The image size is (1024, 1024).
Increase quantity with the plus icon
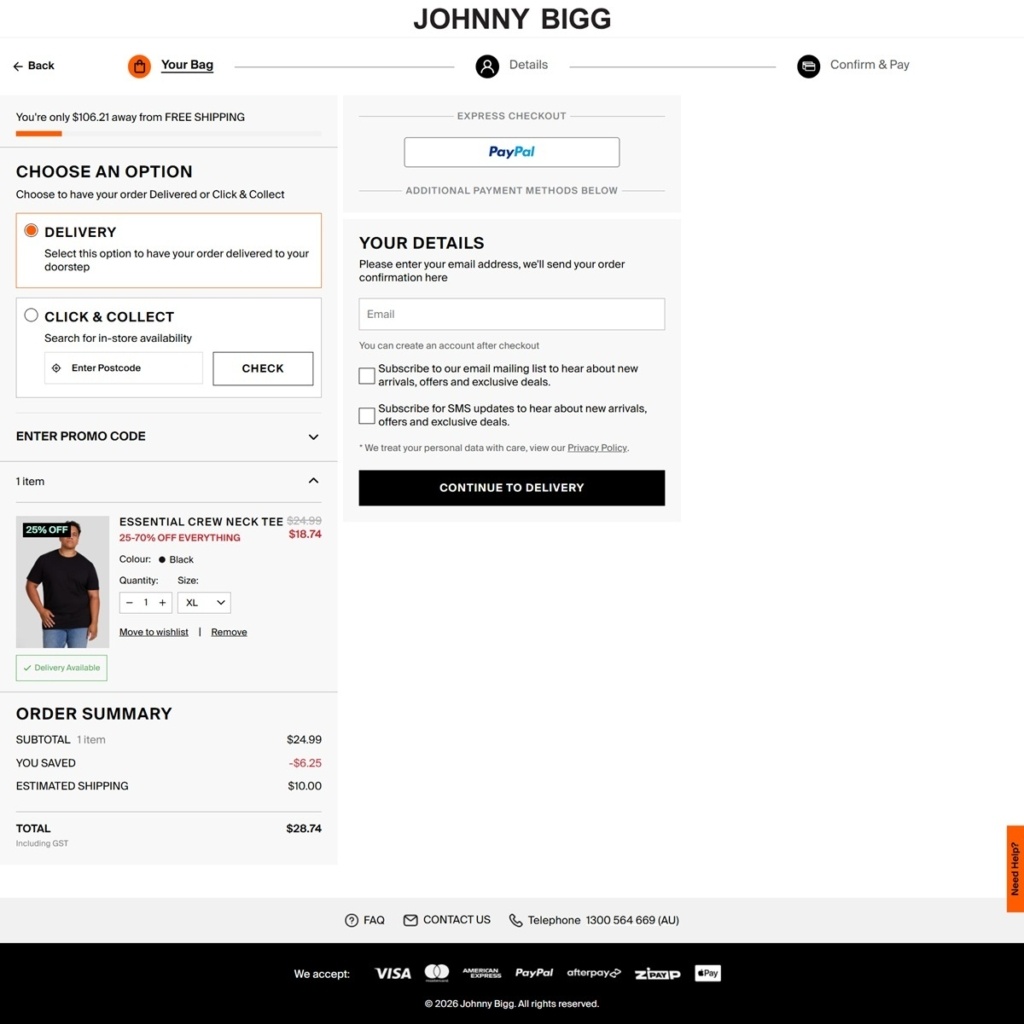click(x=163, y=603)
